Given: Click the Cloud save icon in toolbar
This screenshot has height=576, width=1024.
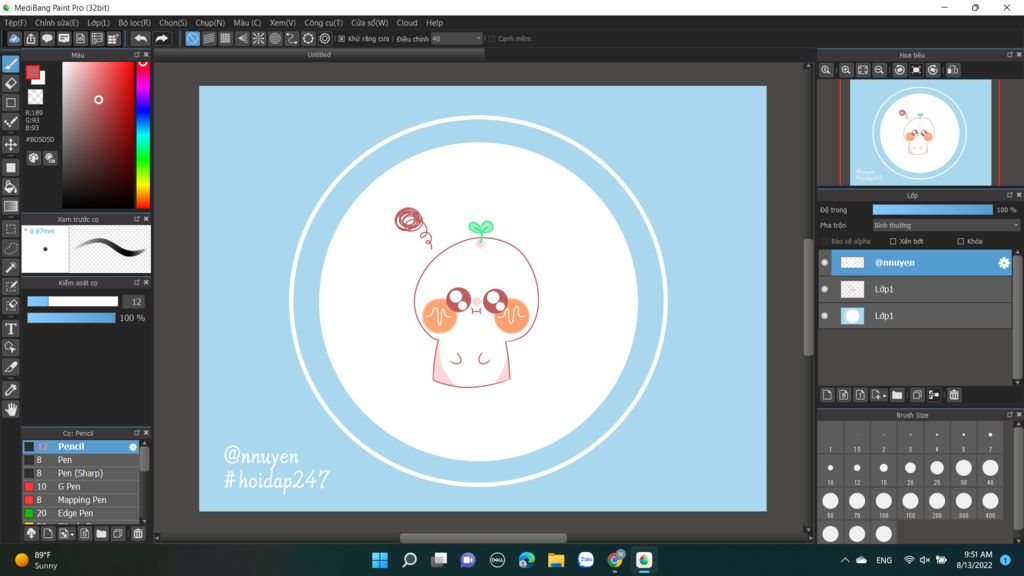Looking at the screenshot, I should click(14, 39).
